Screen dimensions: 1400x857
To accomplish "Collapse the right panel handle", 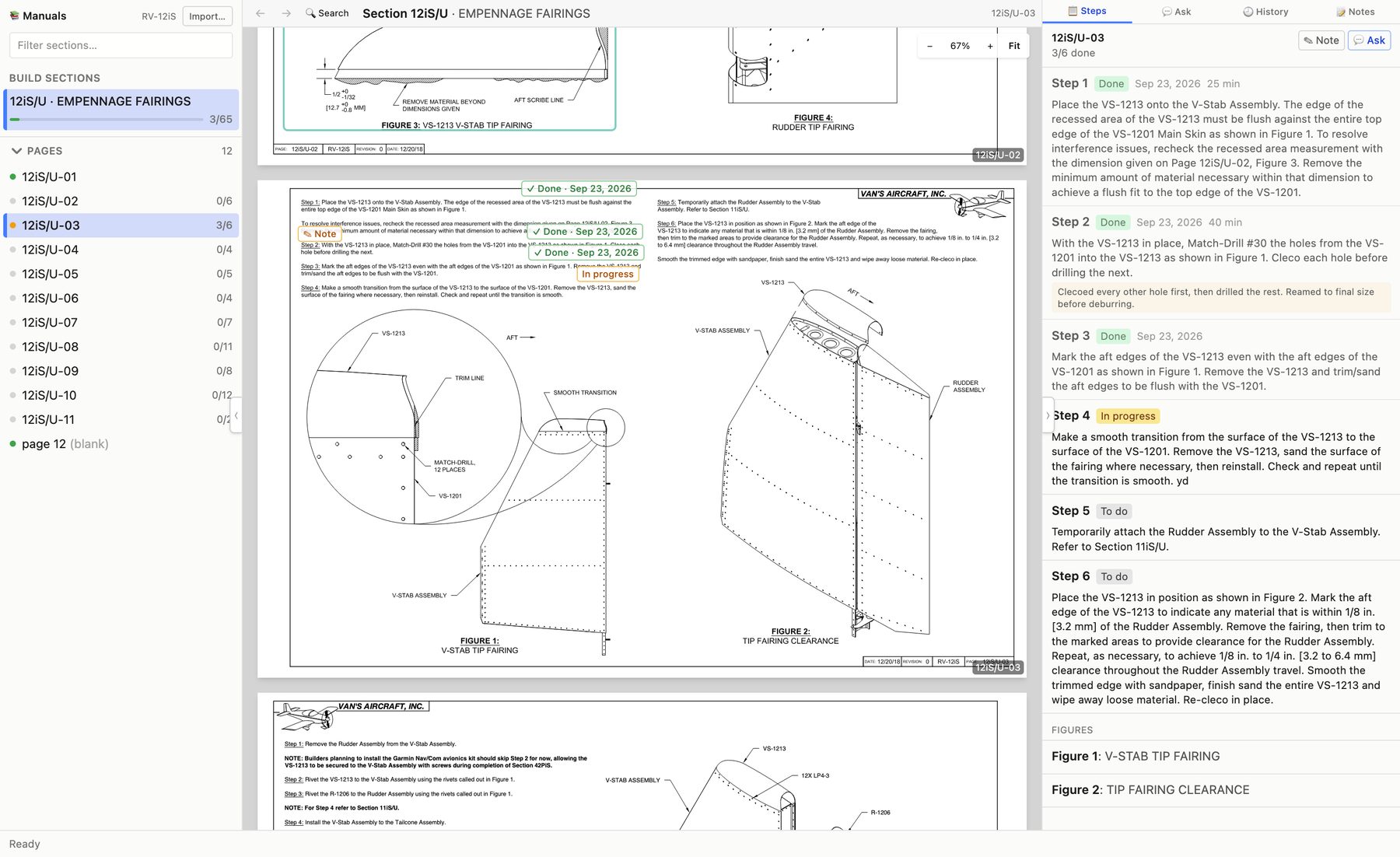I will click(1048, 415).
